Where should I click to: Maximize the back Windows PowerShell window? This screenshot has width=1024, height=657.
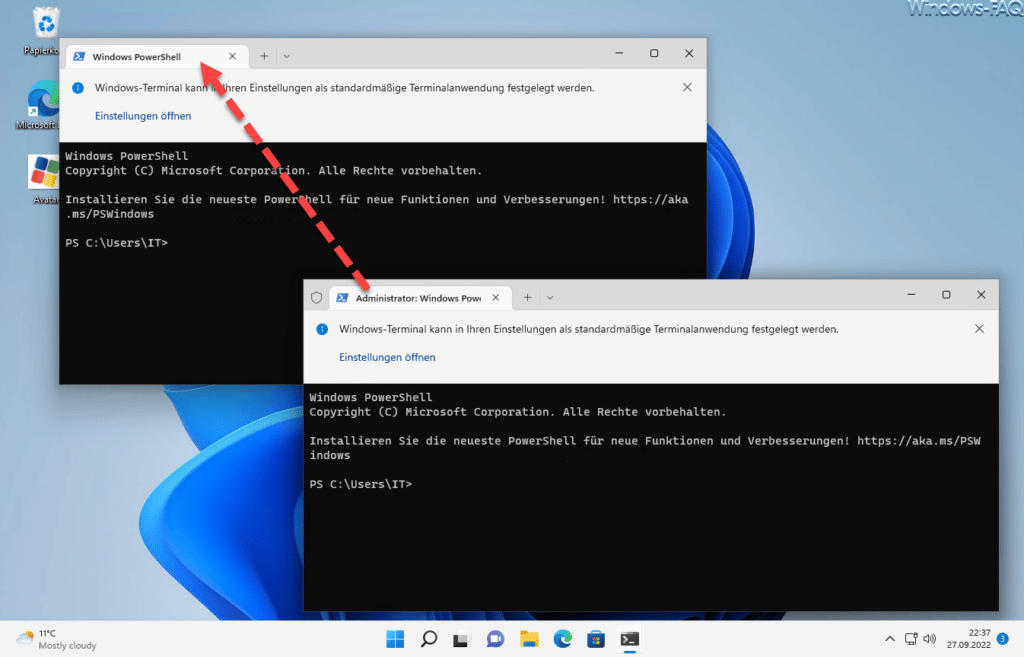[654, 54]
